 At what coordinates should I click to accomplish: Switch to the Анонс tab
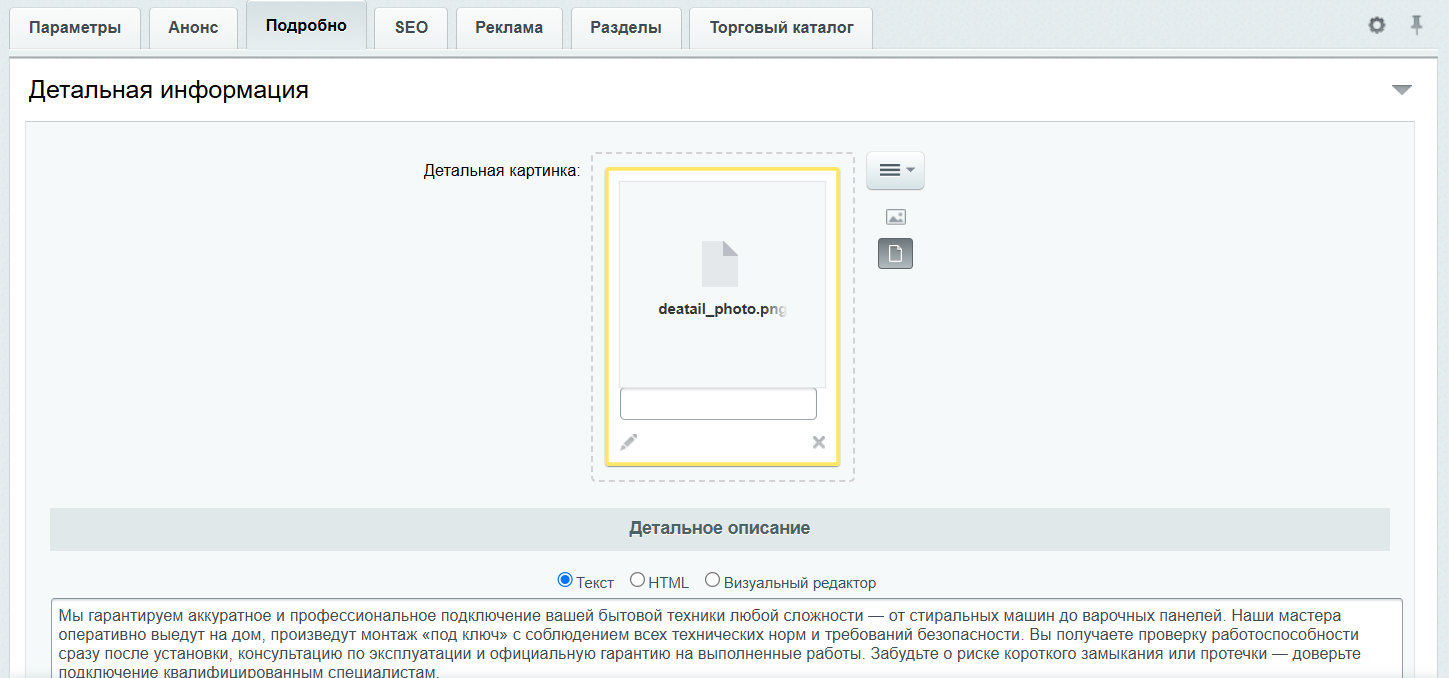193,28
